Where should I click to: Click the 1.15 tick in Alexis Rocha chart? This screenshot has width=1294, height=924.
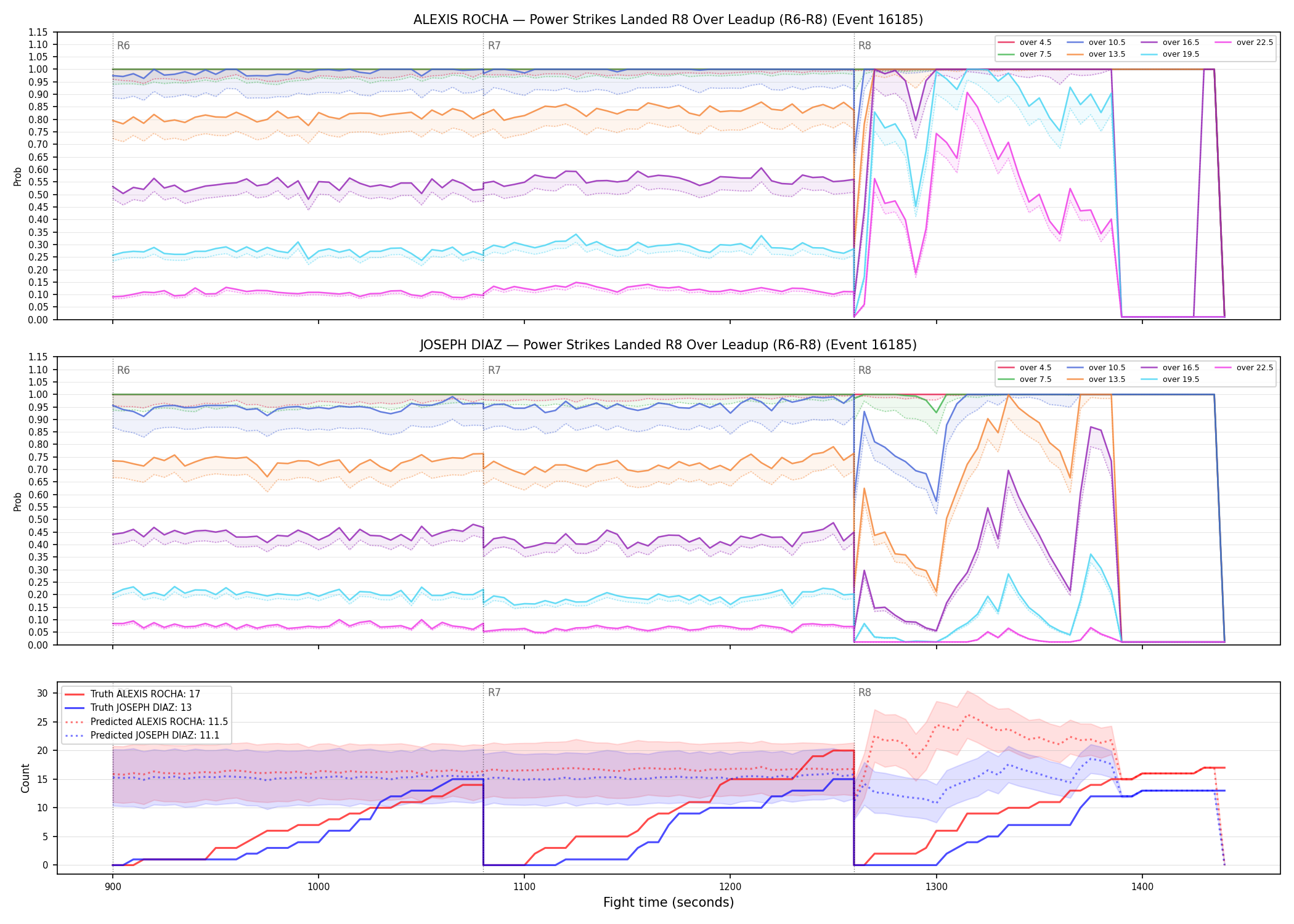(x=38, y=32)
